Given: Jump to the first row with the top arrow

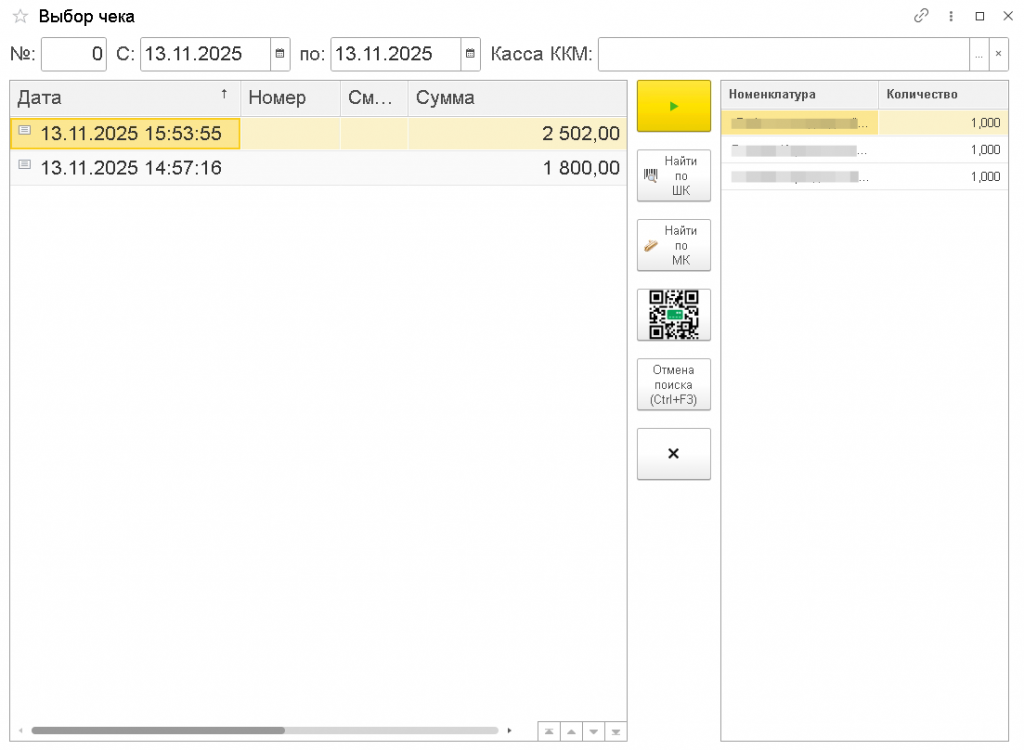Looking at the screenshot, I should coord(549,732).
